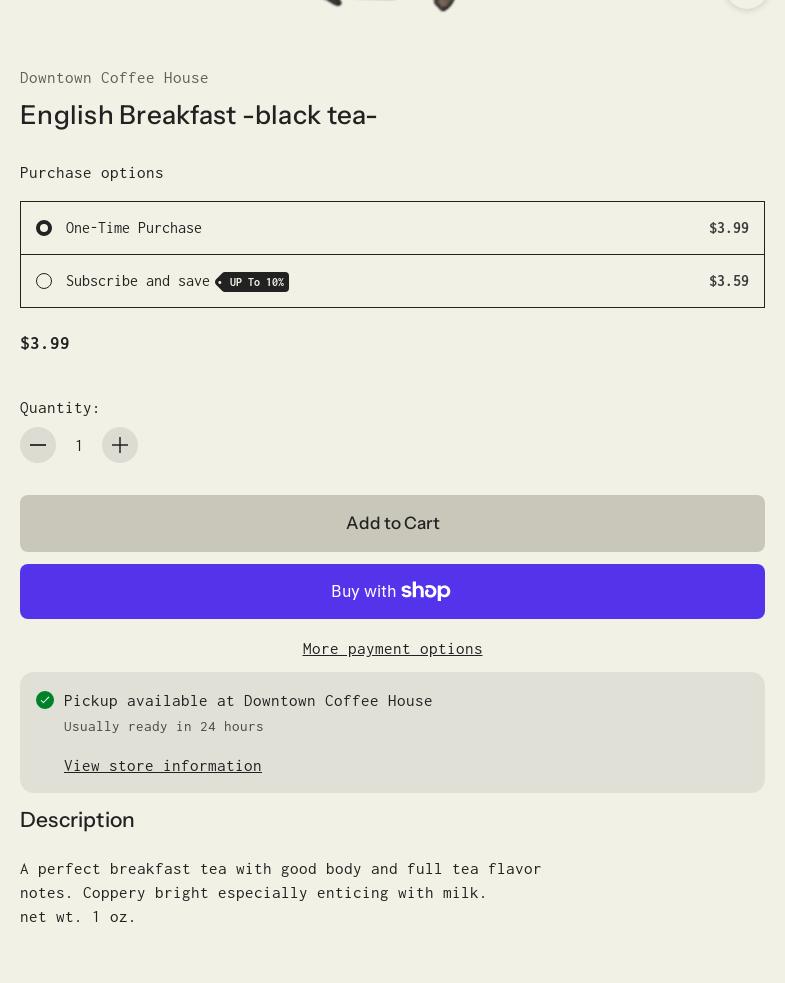Click the "UP To 10%" savings badge
Viewport: 785px width, 983px height.
tap(254, 282)
